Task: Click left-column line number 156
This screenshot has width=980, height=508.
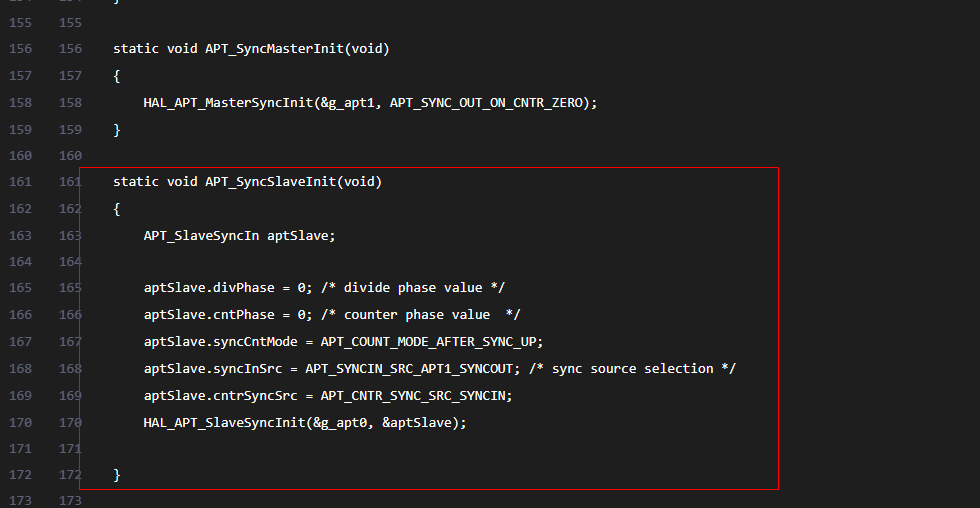Action: coord(20,49)
